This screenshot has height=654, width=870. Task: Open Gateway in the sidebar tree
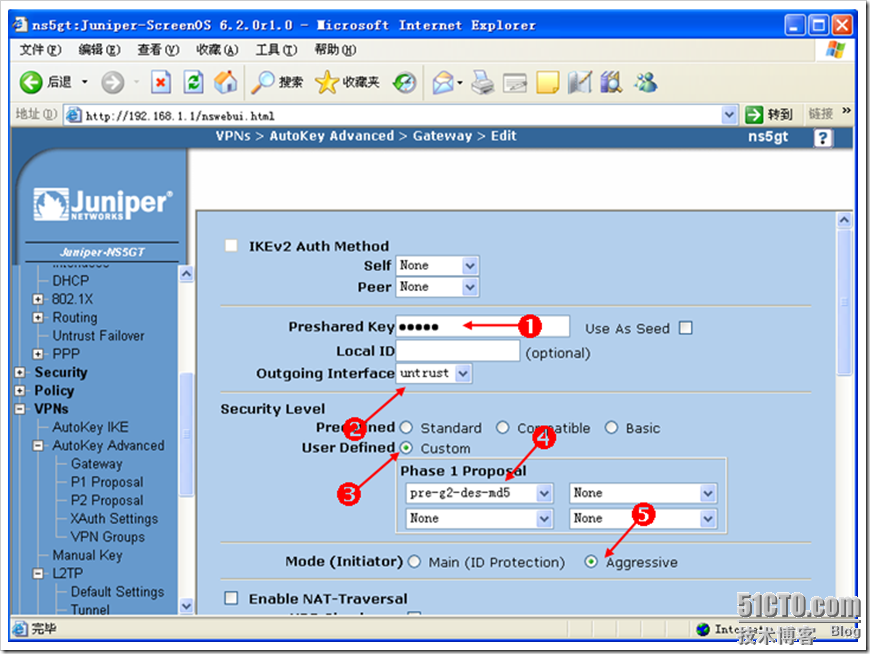point(97,464)
